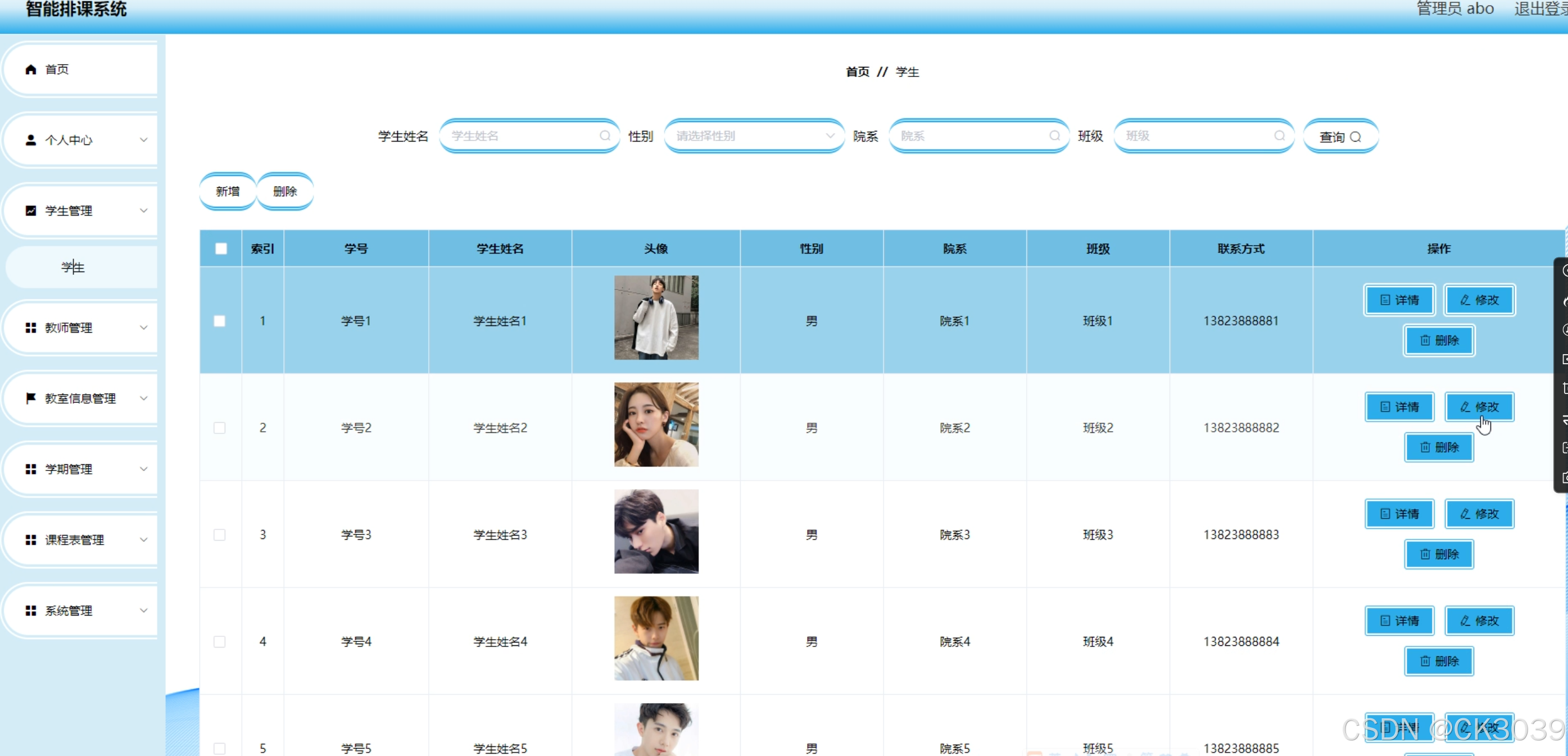Click 修改 button for 学生姓名2

(1479, 406)
